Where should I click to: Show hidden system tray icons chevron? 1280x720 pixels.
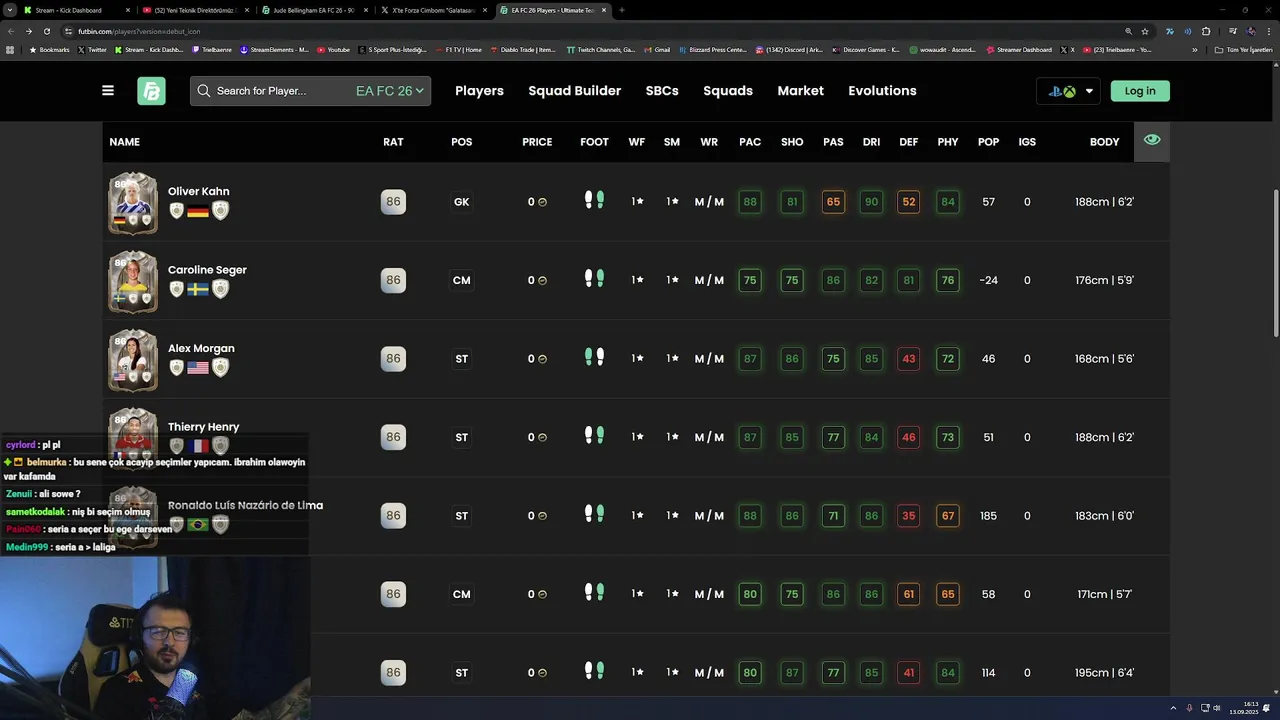pyautogui.click(x=1173, y=708)
